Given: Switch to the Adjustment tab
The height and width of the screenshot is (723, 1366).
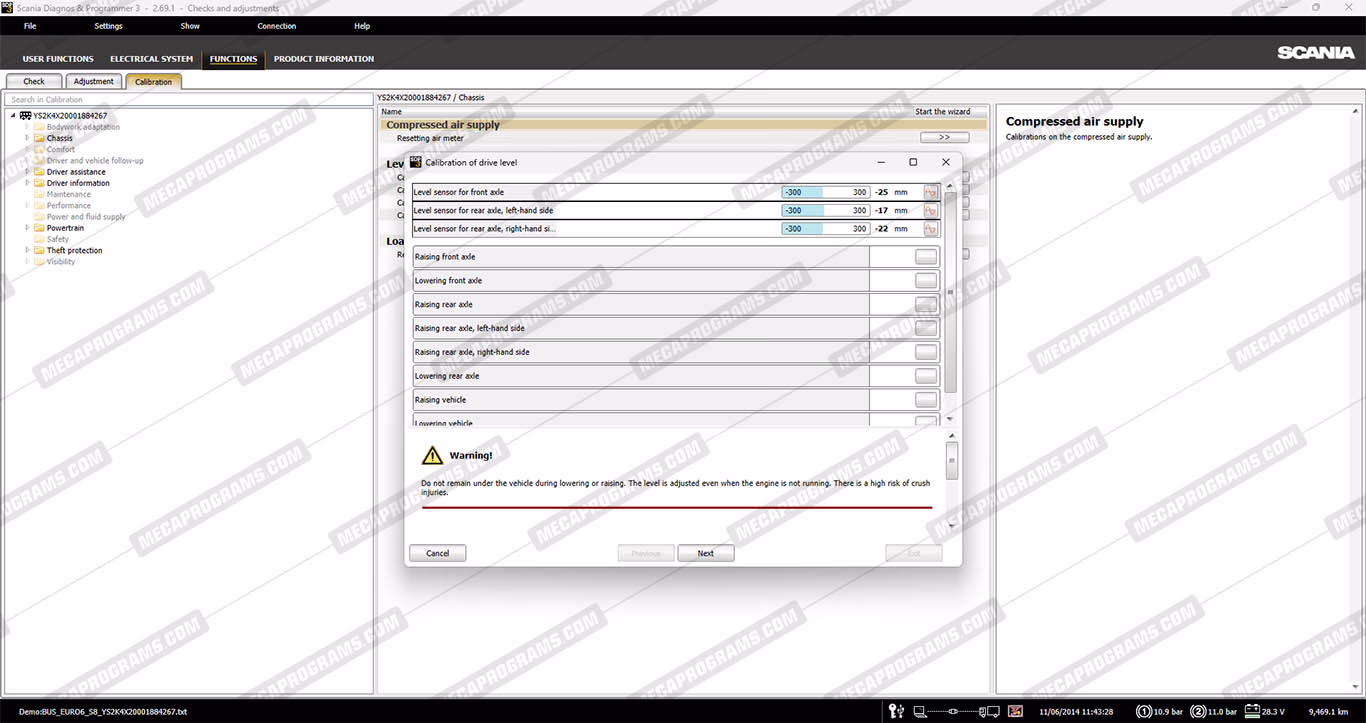Looking at the screenshot, I should coord(93,82).
